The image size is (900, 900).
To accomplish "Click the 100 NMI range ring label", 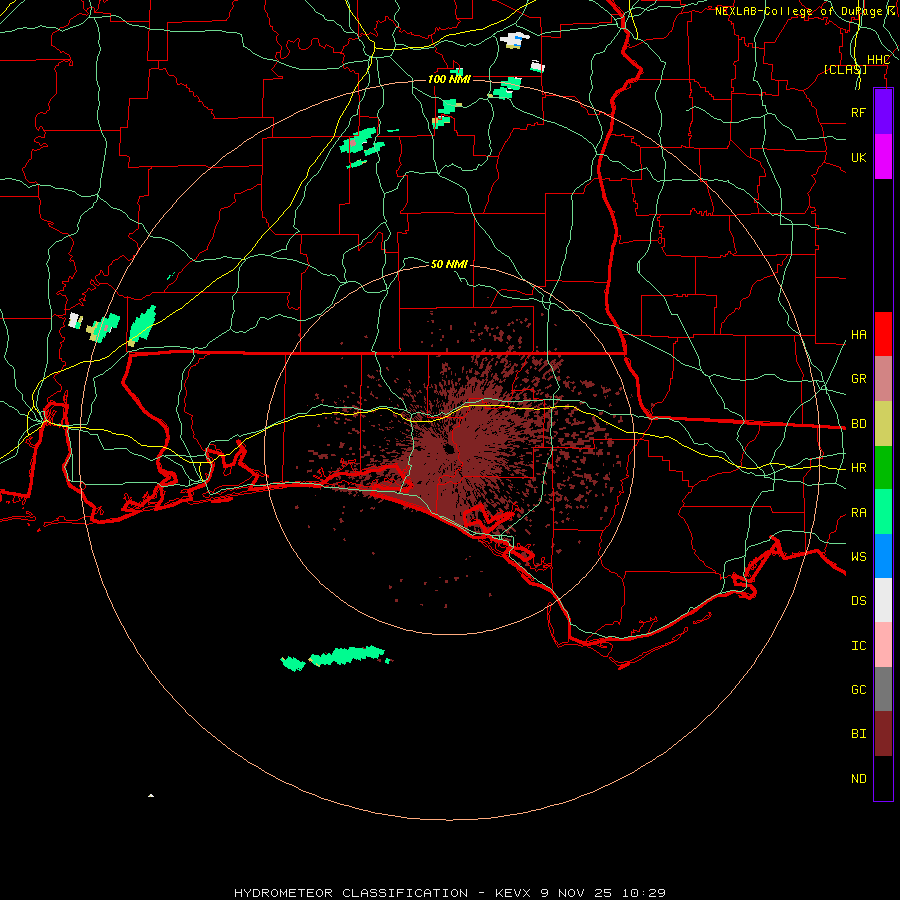I will tap(449, 79).
